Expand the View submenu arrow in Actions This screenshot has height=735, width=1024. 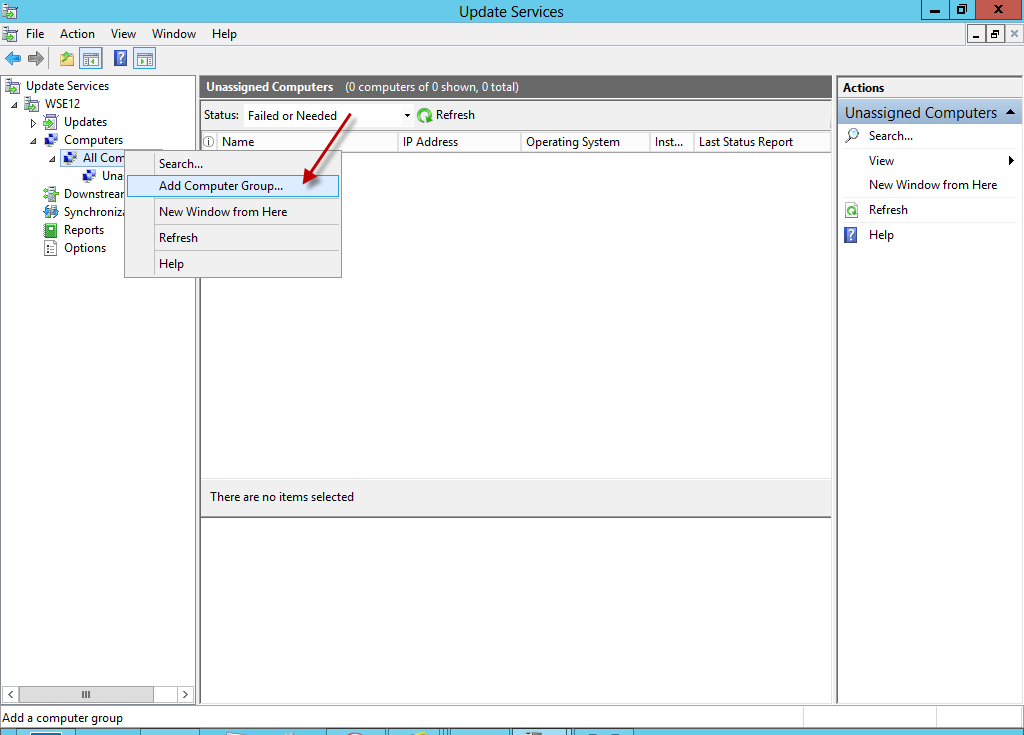point(1011,161)
